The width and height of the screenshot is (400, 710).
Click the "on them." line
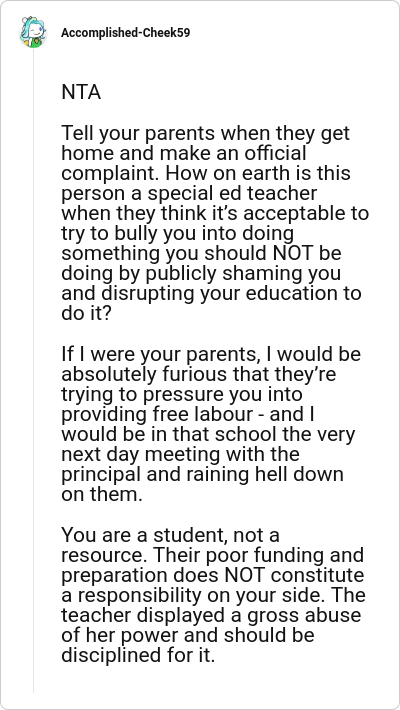click(102, 494)
